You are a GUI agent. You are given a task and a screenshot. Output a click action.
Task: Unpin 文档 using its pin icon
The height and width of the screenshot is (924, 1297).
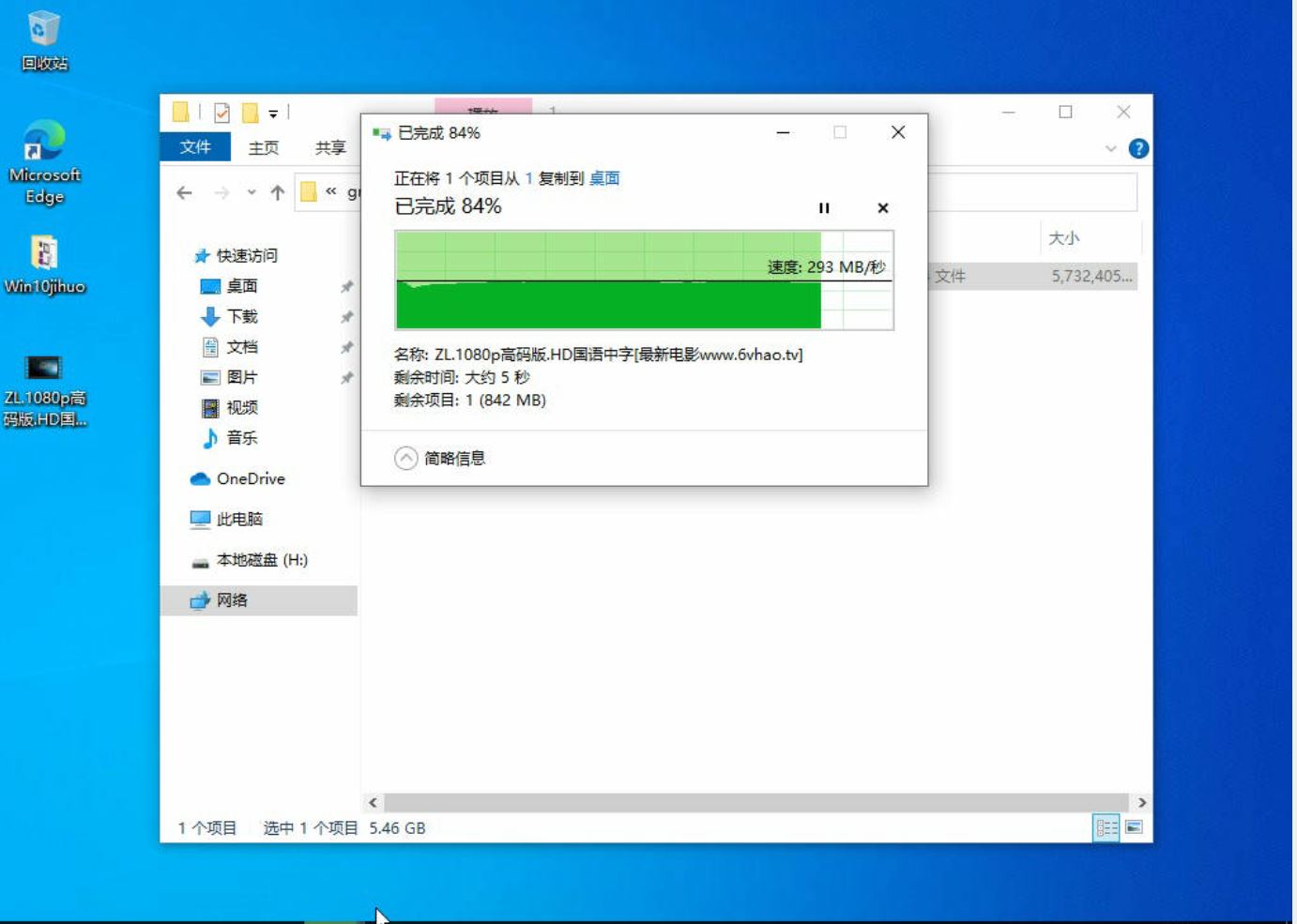coord(346,347)
